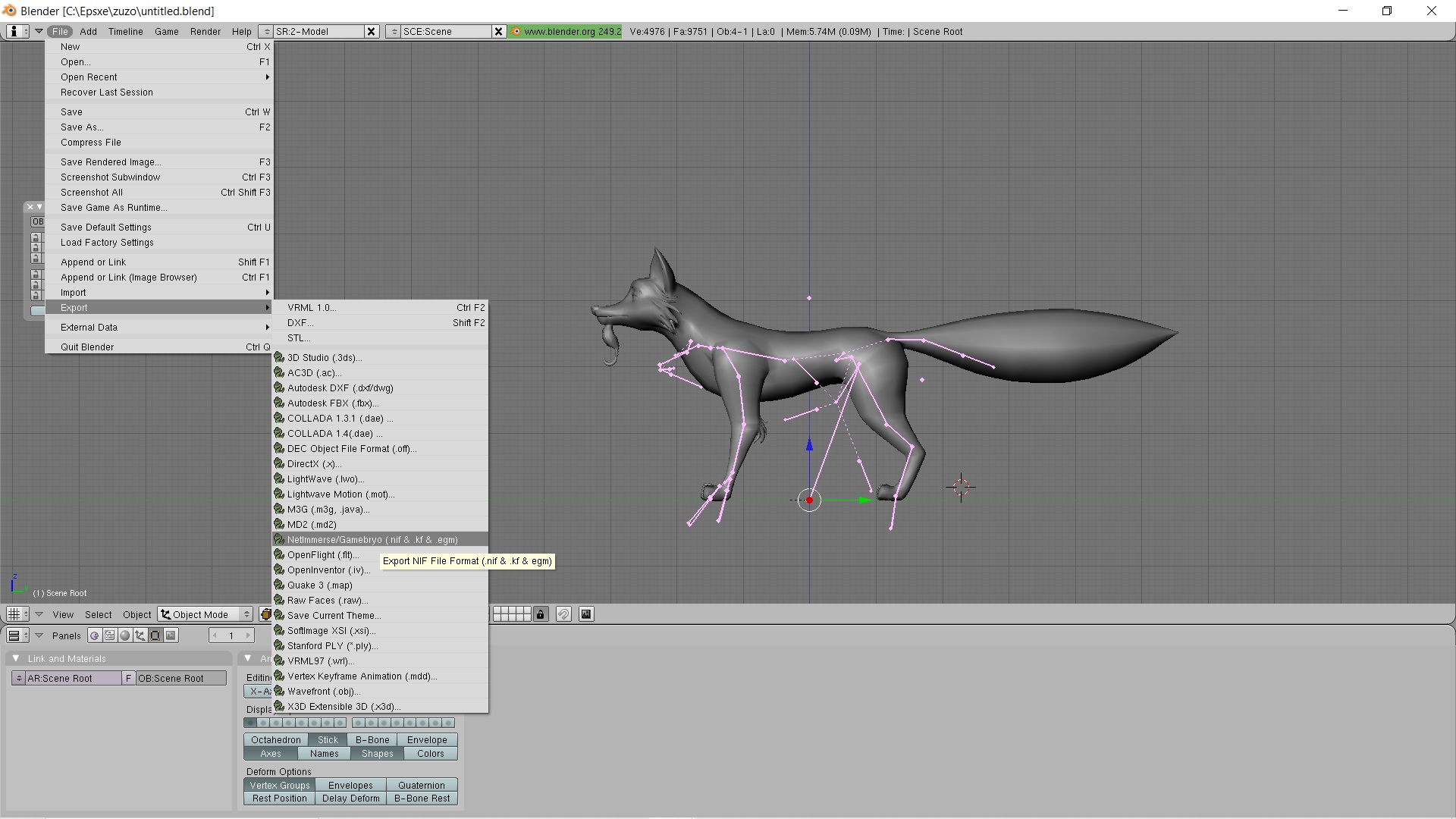Open the Shading context sphere icon

point(125,635)
